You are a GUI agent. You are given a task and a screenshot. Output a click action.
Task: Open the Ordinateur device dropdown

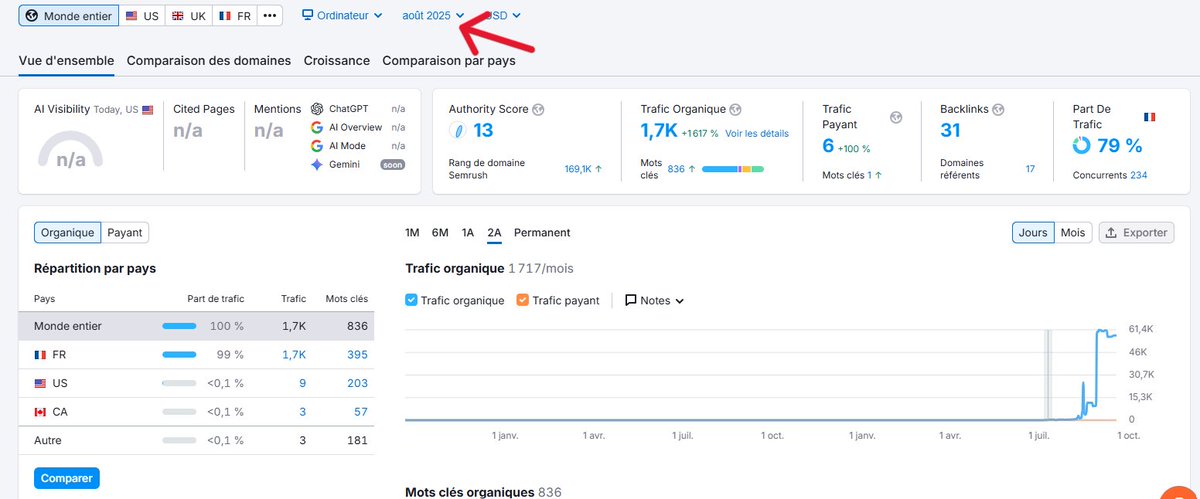point(342,15)
